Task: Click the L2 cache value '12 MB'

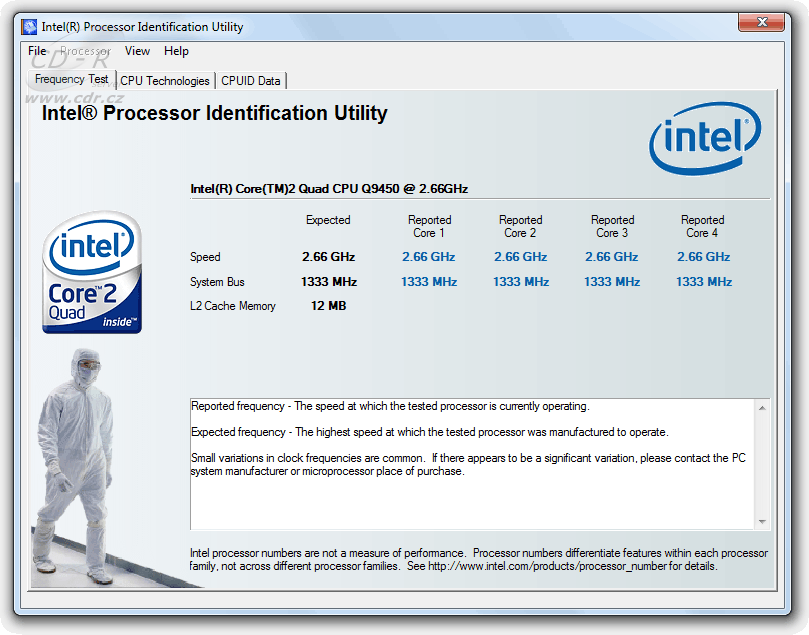Action: click(329, 306)
